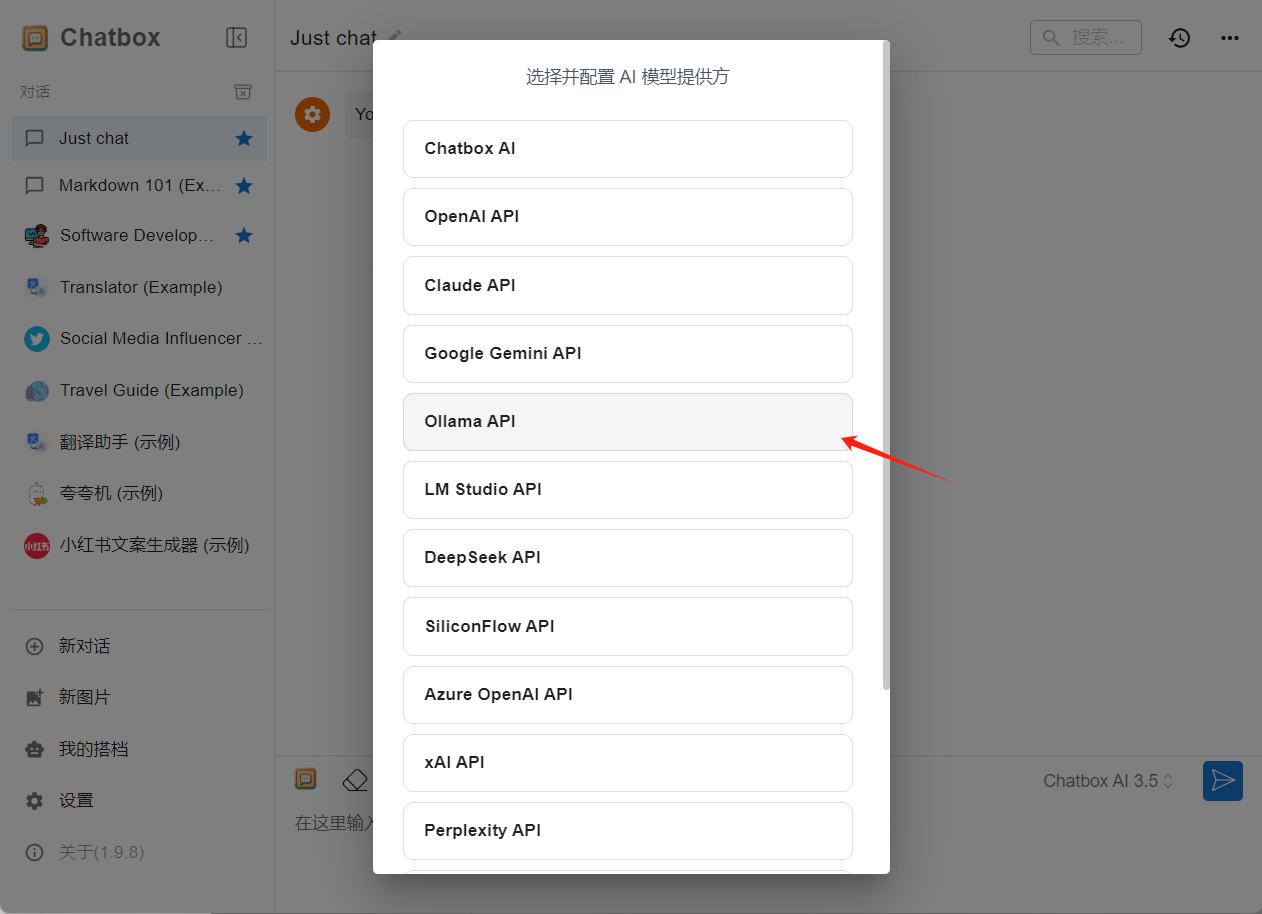1262x914 pixels.
Task: Click the eraser icon in the input toolbar
Action: pyautogui.click(x=355, y=780)
